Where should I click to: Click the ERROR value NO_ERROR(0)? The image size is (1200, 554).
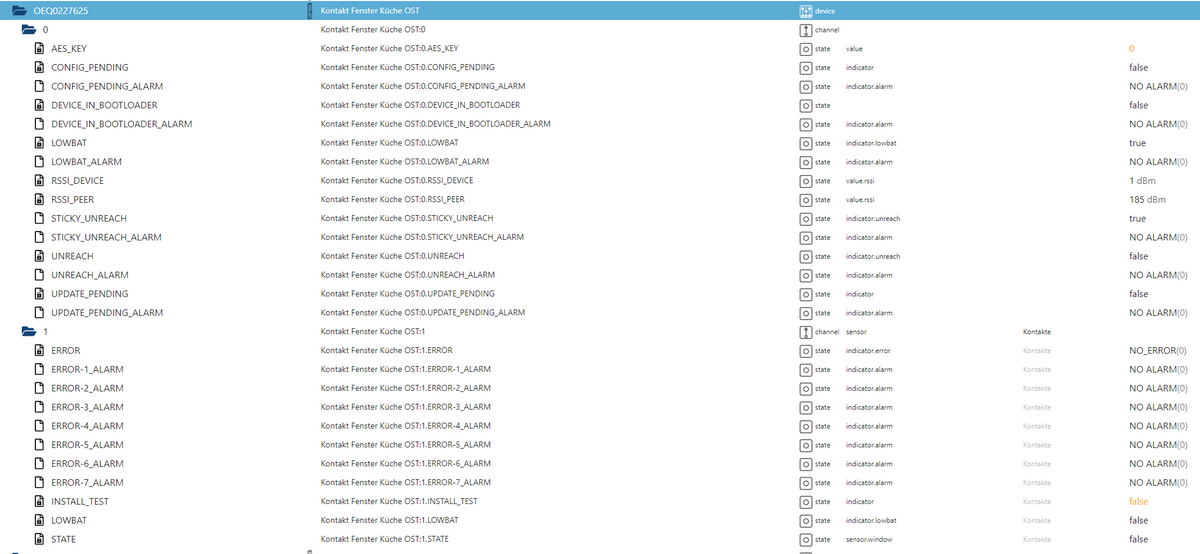pos(1158,351)
